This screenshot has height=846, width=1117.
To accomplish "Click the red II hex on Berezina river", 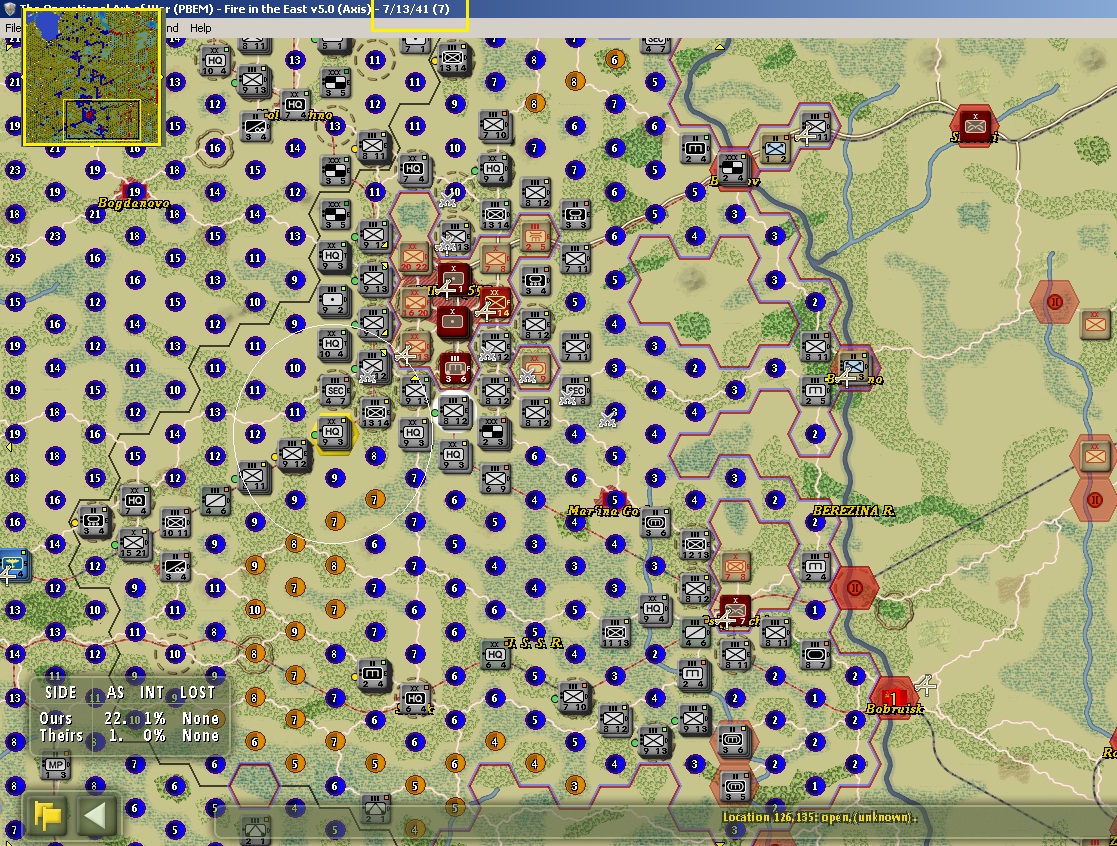I will pyautogui.click(x=855, y=588).
